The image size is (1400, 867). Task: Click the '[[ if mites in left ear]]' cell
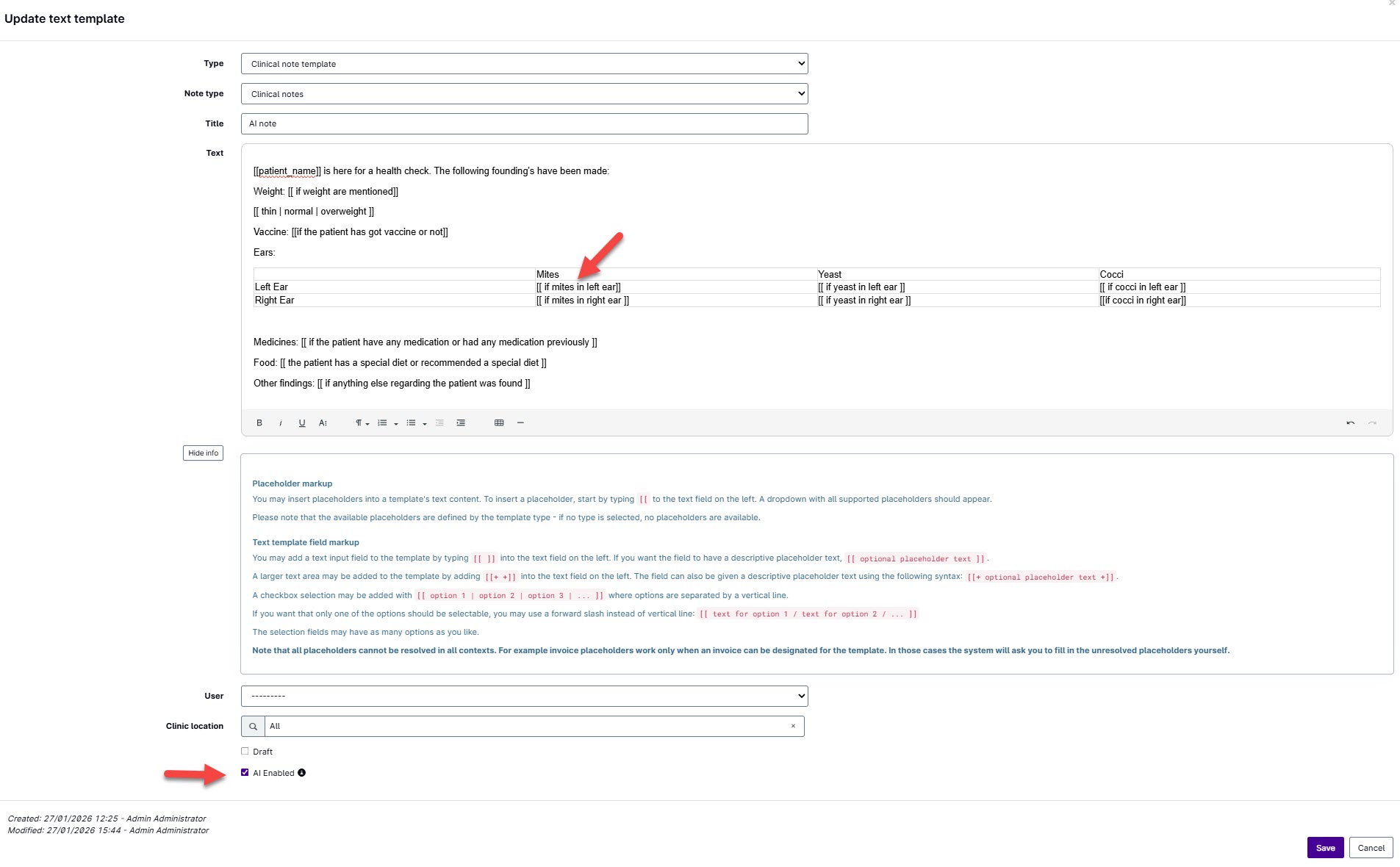[676, 287]
